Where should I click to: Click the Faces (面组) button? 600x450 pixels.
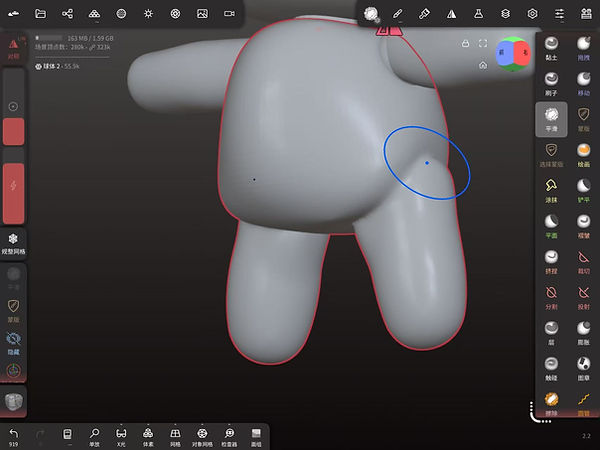256,437
